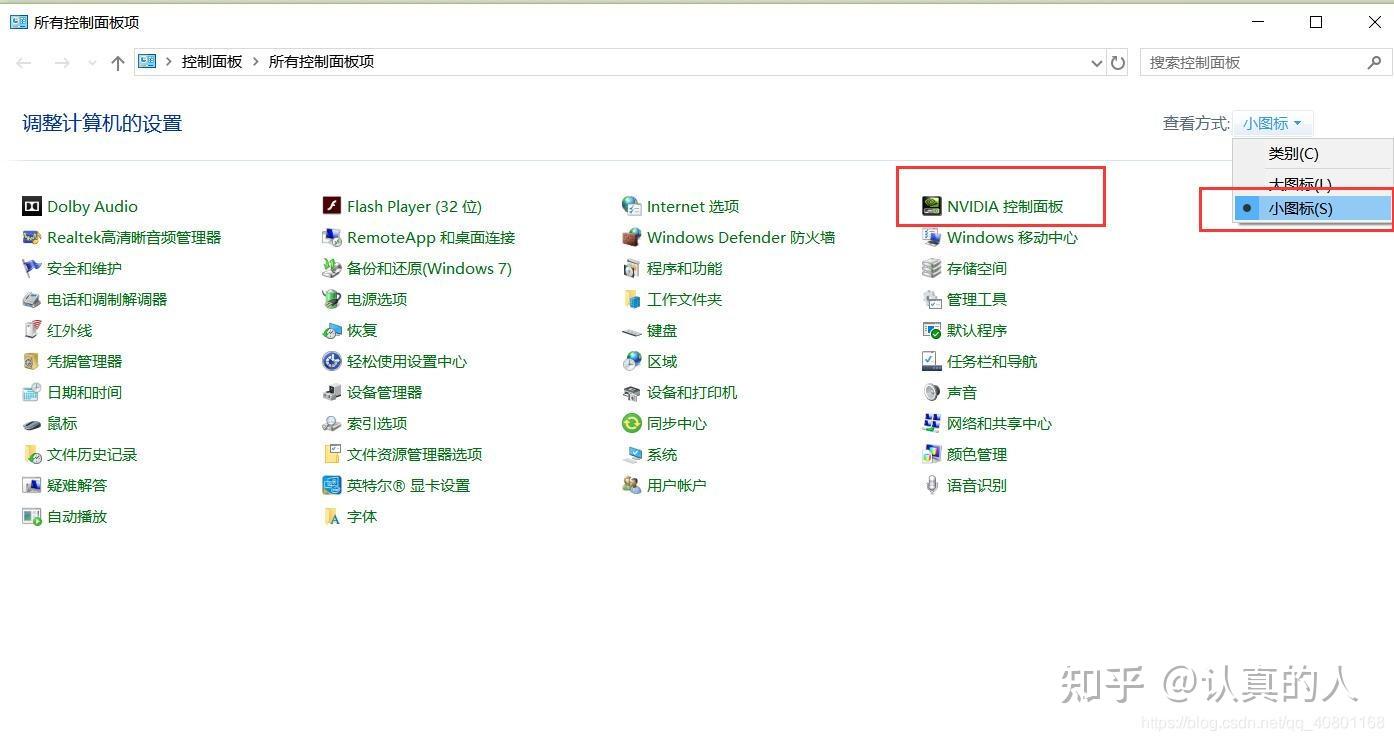This screenshot has width=1394, height=741.
Task: Open the recent locations dropdown arrow
Action: [92, 63]
